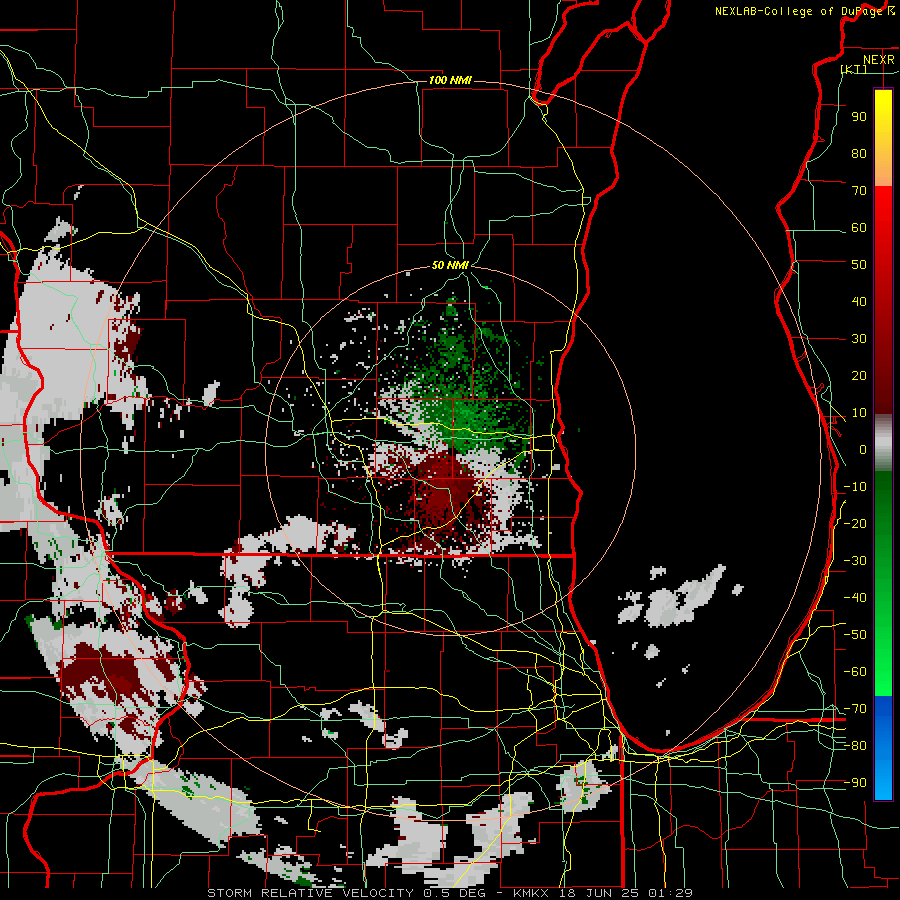Select the -50 value on the velocity scale
The image size is (900, 900).
point(855,635)
